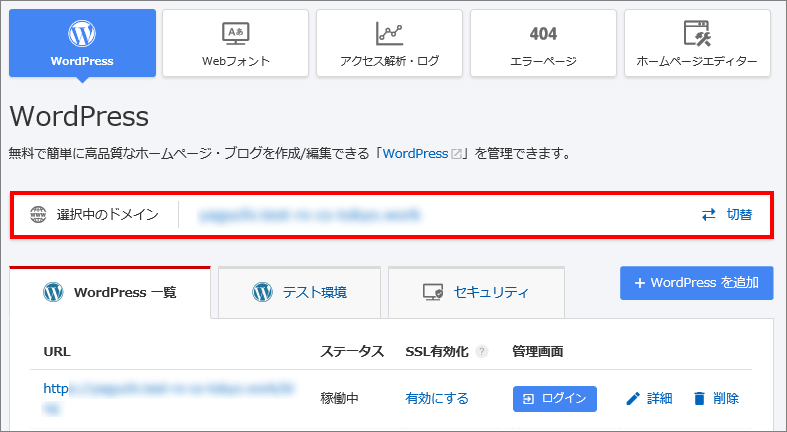Screen dimensions: 787x432
Task: Click 削除 to delete the site
Action: 716,399
